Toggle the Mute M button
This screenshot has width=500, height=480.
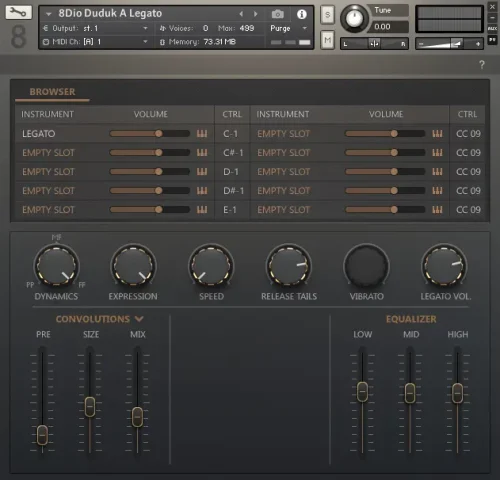(x=328, y=40)
